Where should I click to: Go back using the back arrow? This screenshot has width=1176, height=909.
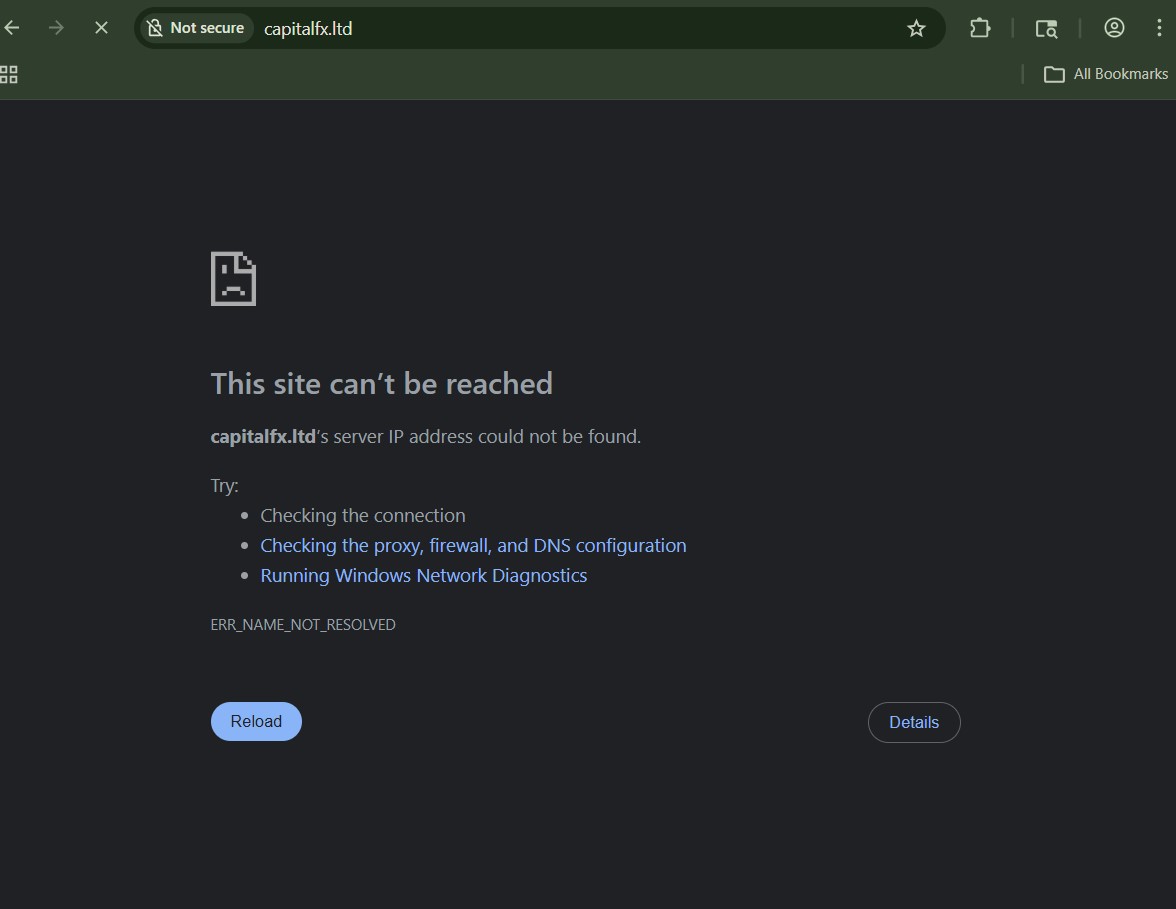tap(12, 28)
